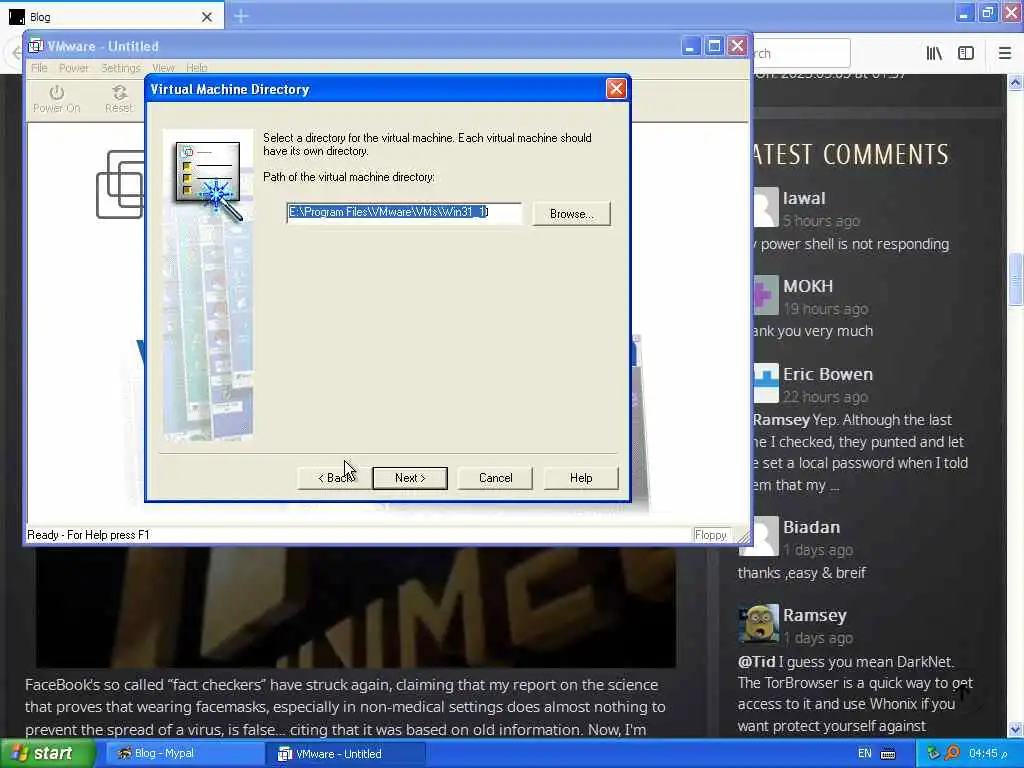Click the keyboard icon in the taskbar
This screenshot has width=1024, height=768.
click(x=888, y=754)
